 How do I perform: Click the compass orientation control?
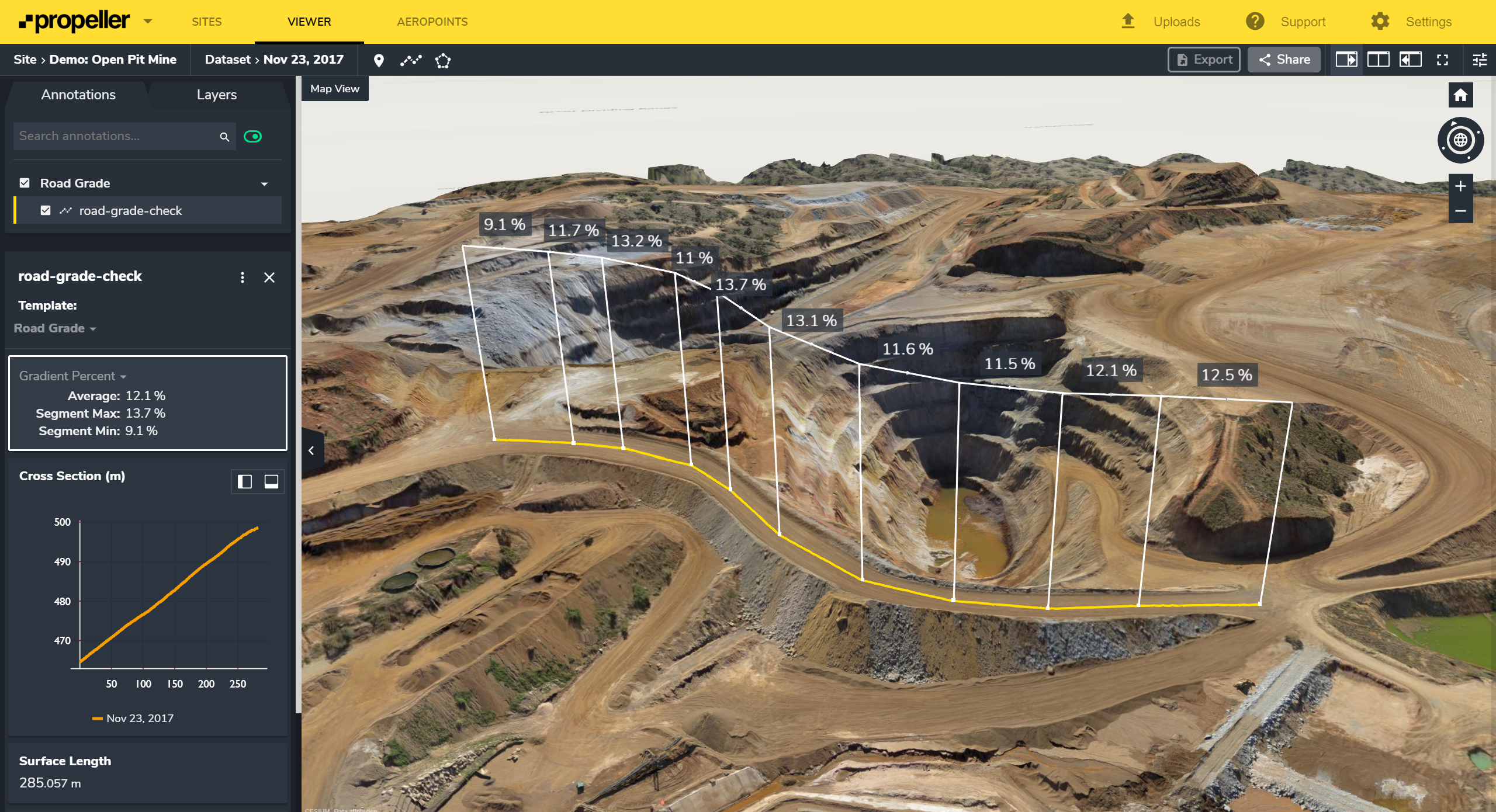click(1460, 140)
